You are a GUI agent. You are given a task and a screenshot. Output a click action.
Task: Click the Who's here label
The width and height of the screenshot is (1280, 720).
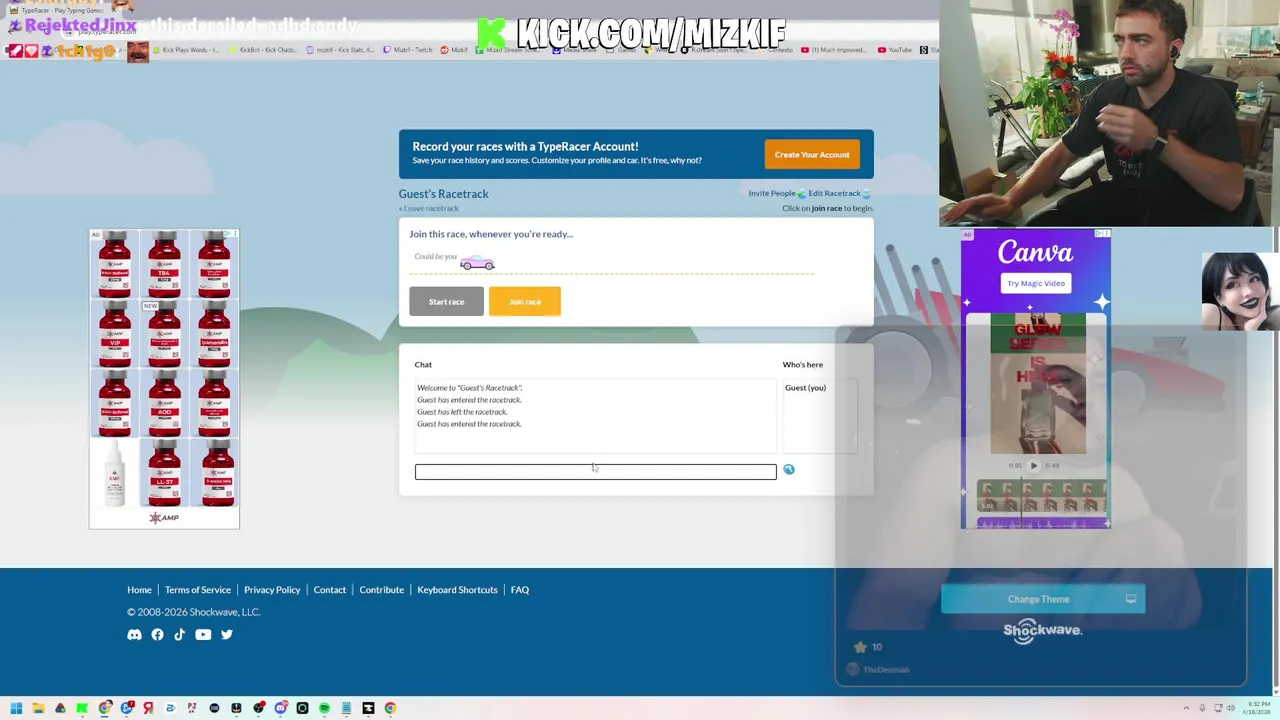point(803,365)
